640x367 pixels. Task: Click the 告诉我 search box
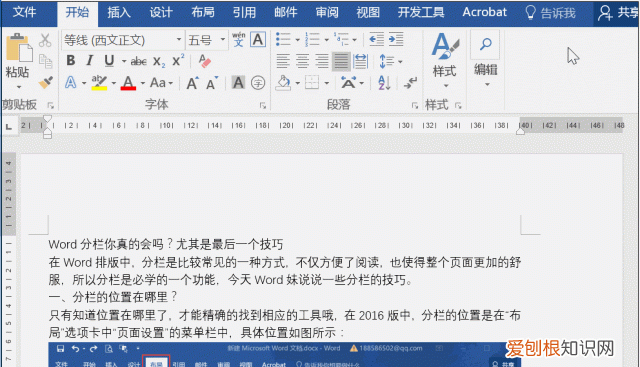pyautogui.click(x=550, y=13)
